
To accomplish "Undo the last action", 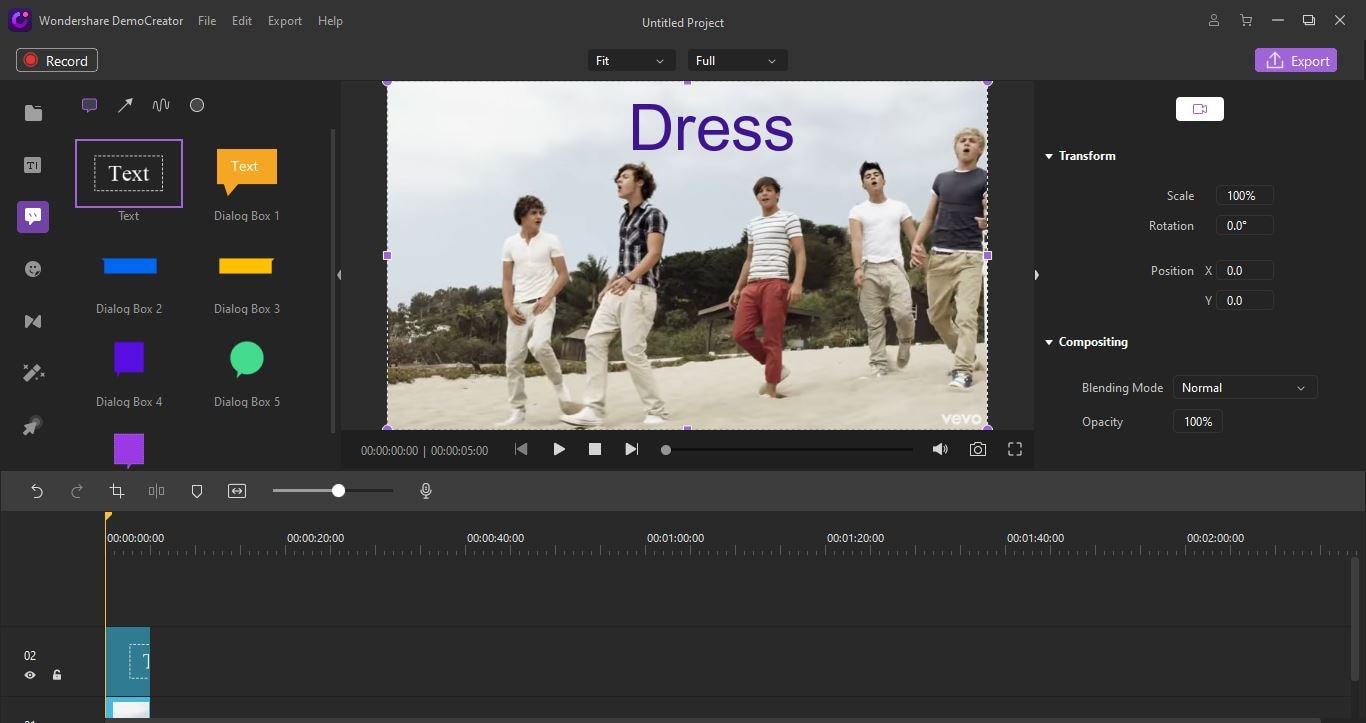I will tap(37, 491).
